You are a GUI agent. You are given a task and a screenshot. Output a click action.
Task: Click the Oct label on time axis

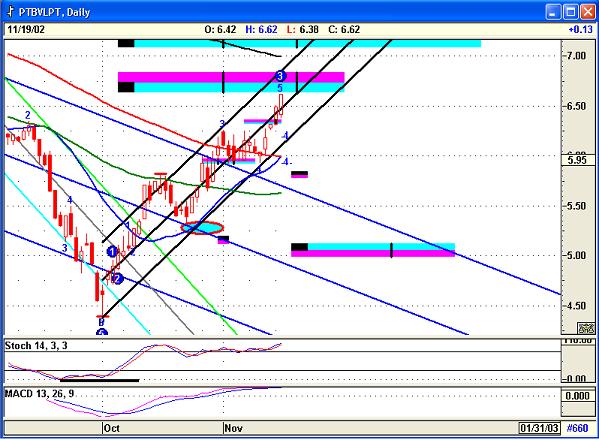[x=112, y=428]
